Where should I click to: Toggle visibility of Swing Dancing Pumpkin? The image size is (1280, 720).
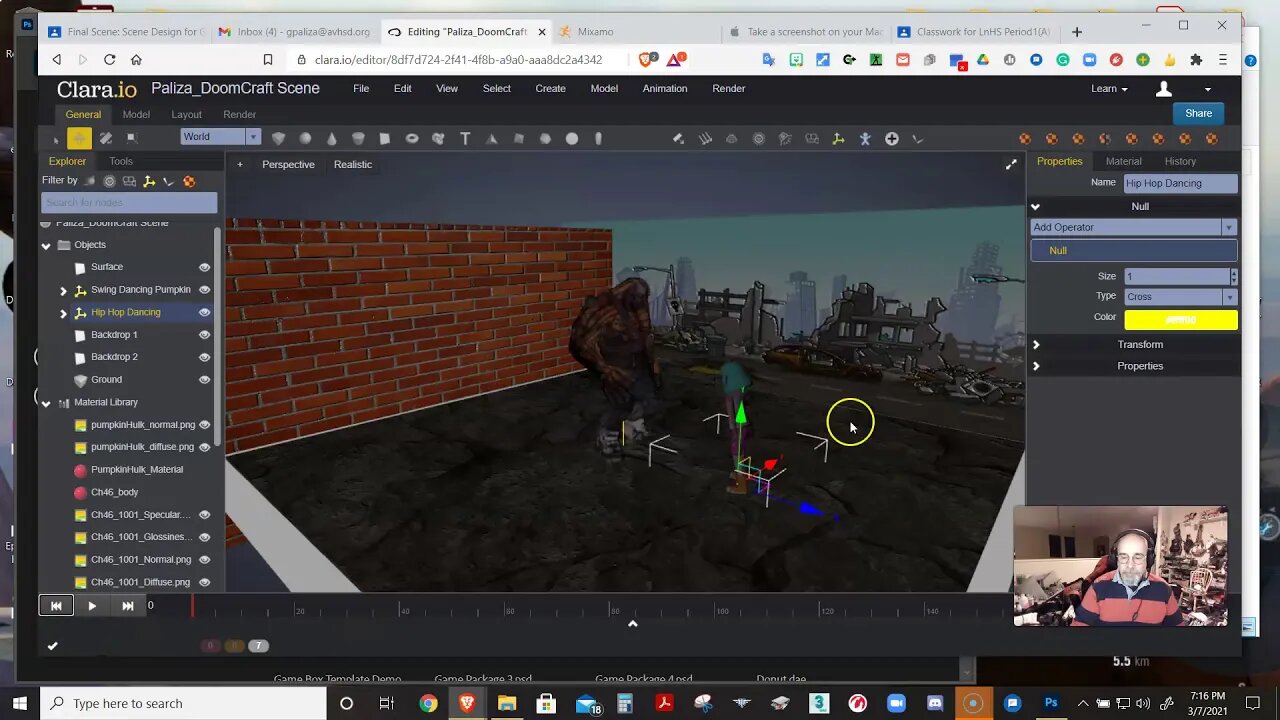pyautogui.click(x=204, y=290)
